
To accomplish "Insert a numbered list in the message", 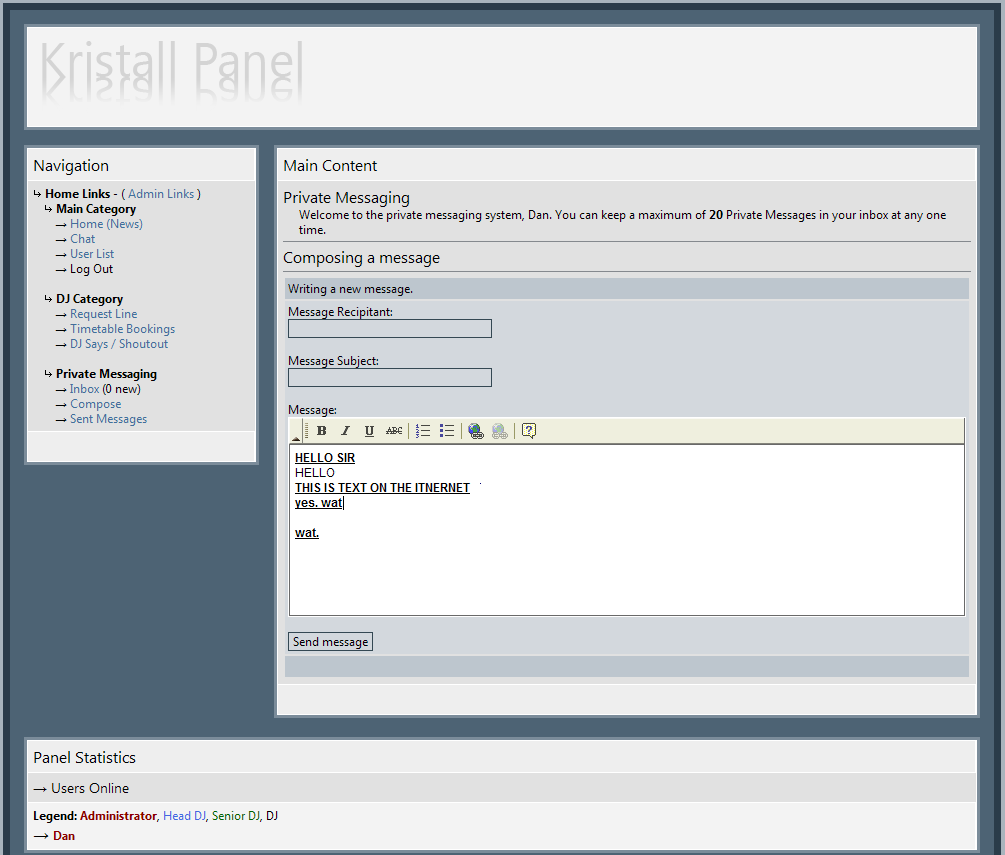I will click(x=423, y=431).
